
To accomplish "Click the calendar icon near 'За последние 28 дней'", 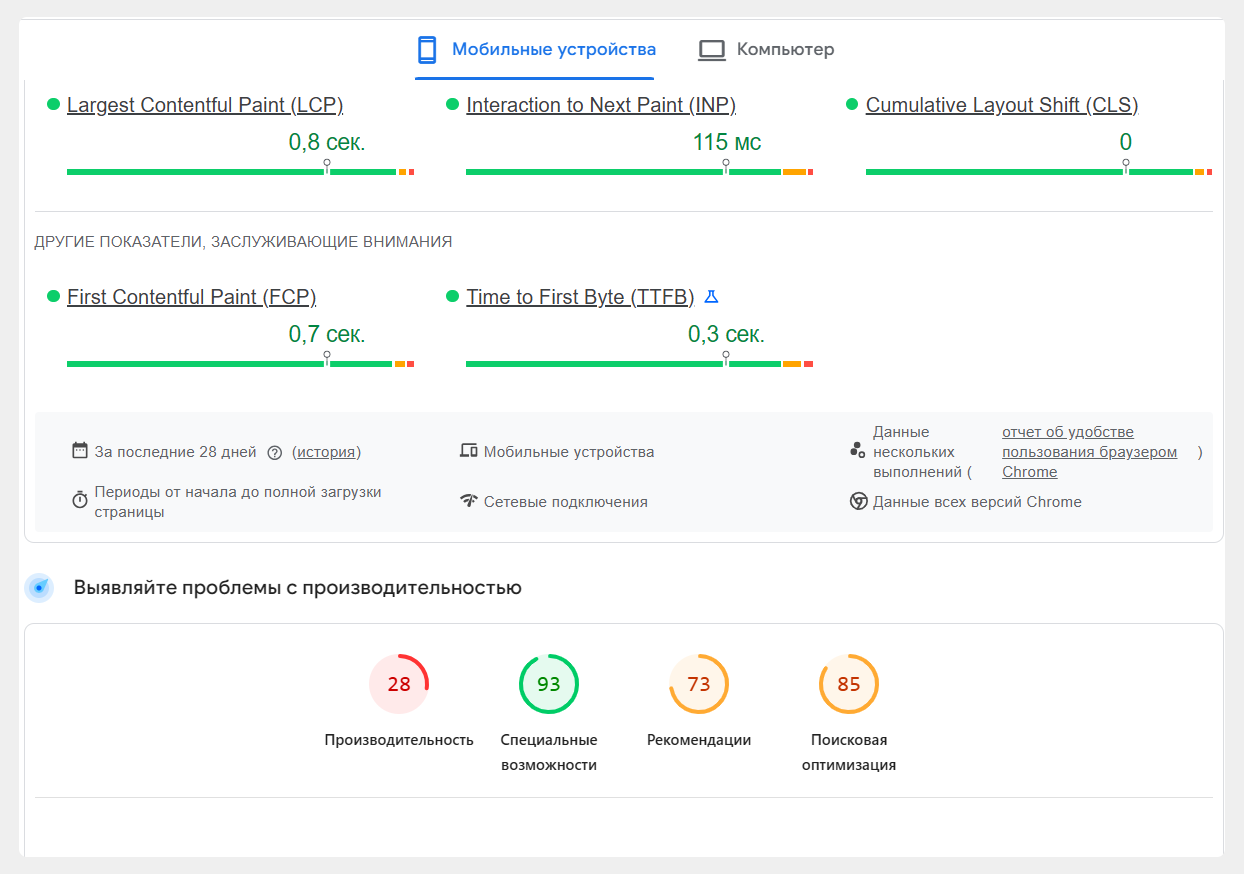I will point(79,450).
